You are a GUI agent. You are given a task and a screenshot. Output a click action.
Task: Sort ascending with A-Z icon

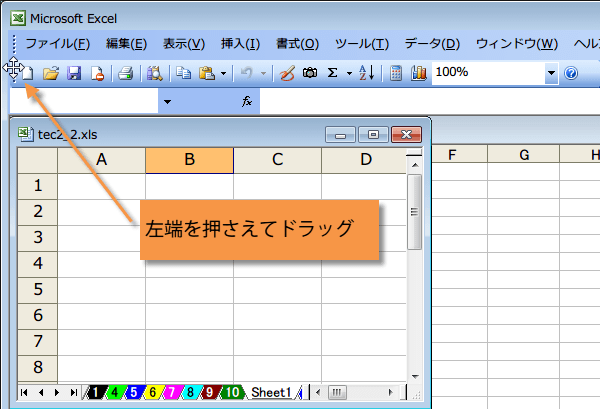click(367, 72)
